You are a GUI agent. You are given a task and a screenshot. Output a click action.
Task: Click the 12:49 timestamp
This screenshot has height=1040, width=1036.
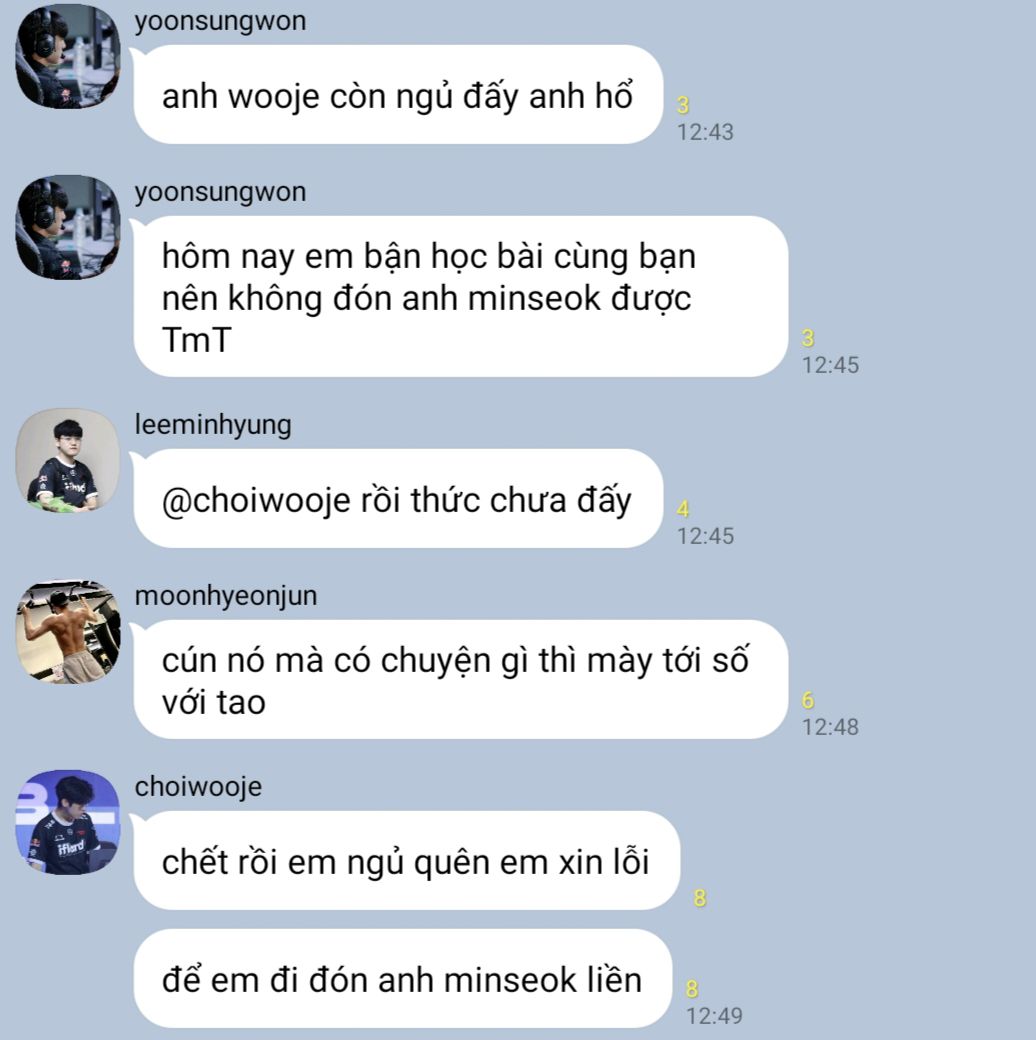pos(714,1015)
